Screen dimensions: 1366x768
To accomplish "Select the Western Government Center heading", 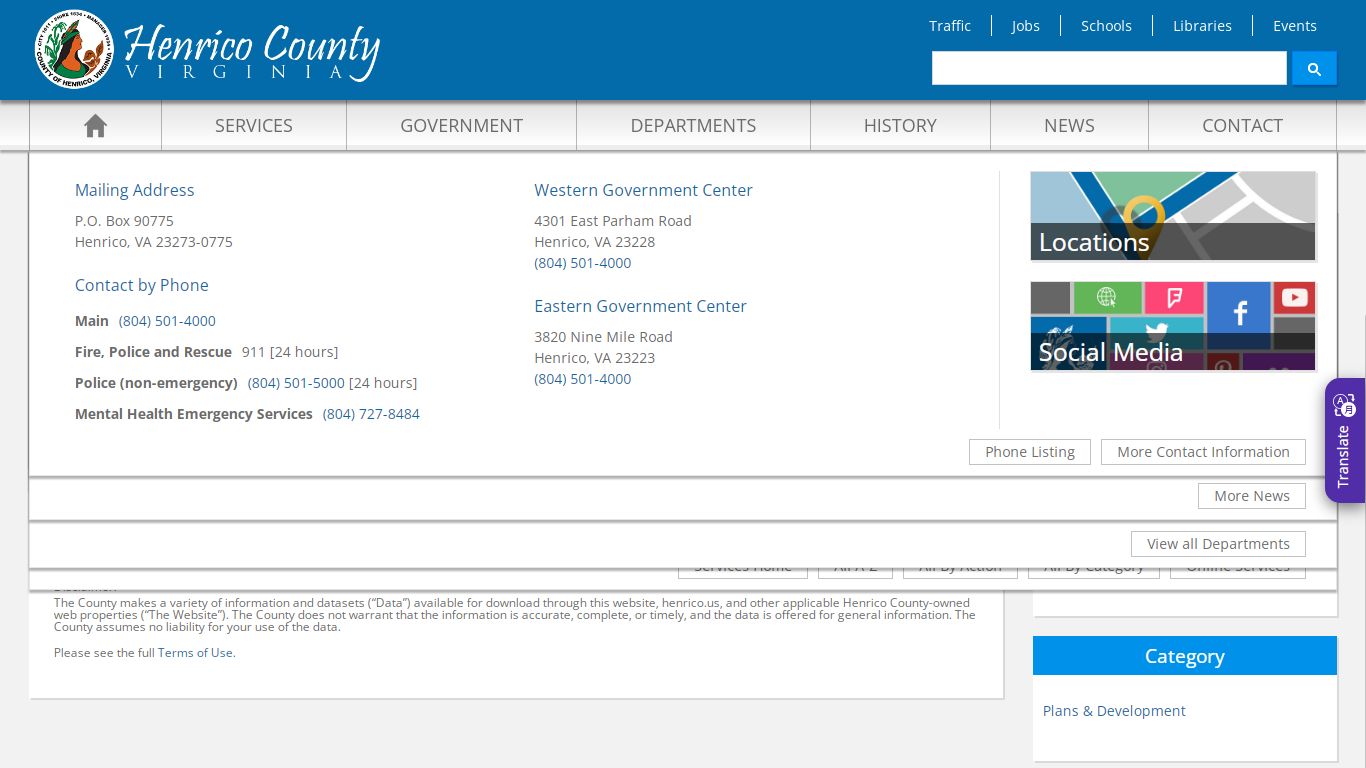I will (643, 190).
